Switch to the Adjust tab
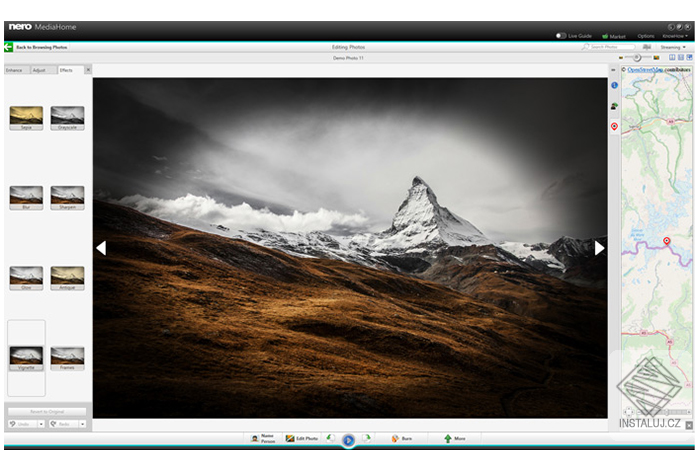Image resolution: width=700 pixels, height=450 pixels. click(44, 70)
